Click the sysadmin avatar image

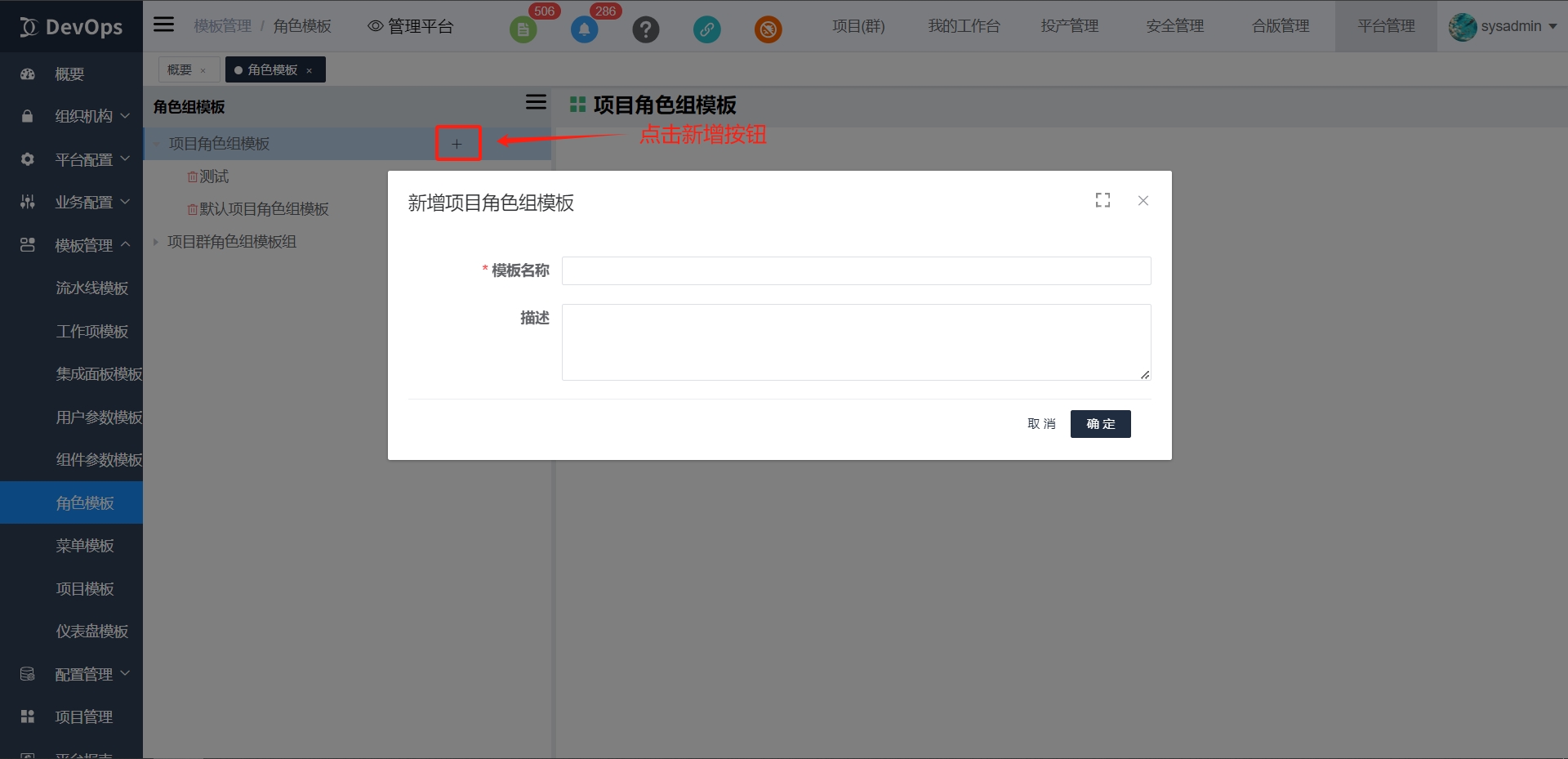tap(1462, 27)
